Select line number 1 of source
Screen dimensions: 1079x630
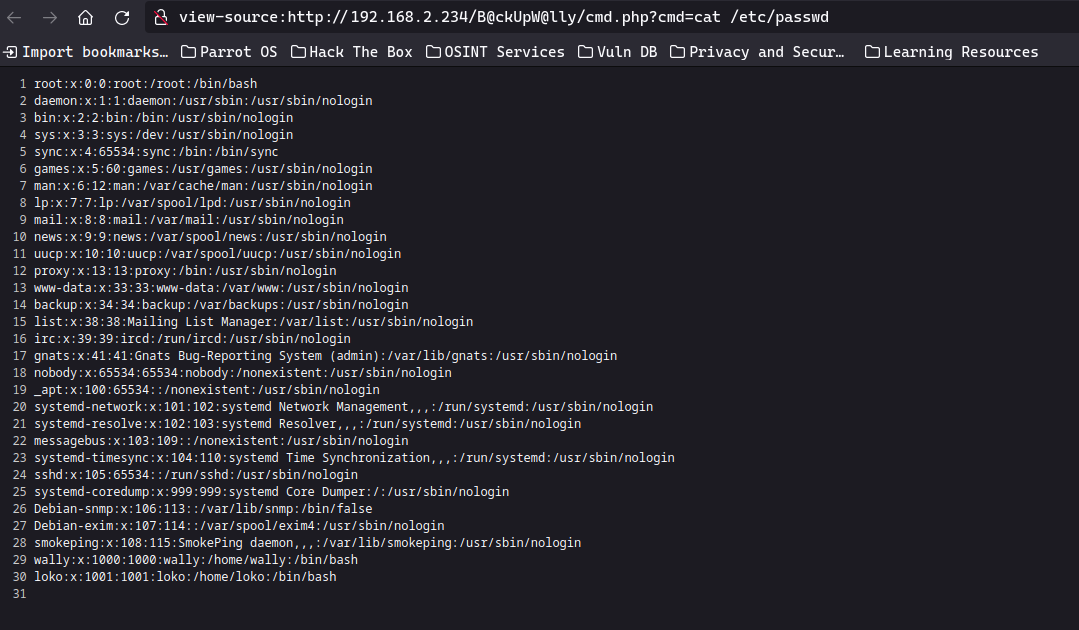(23, 83)
